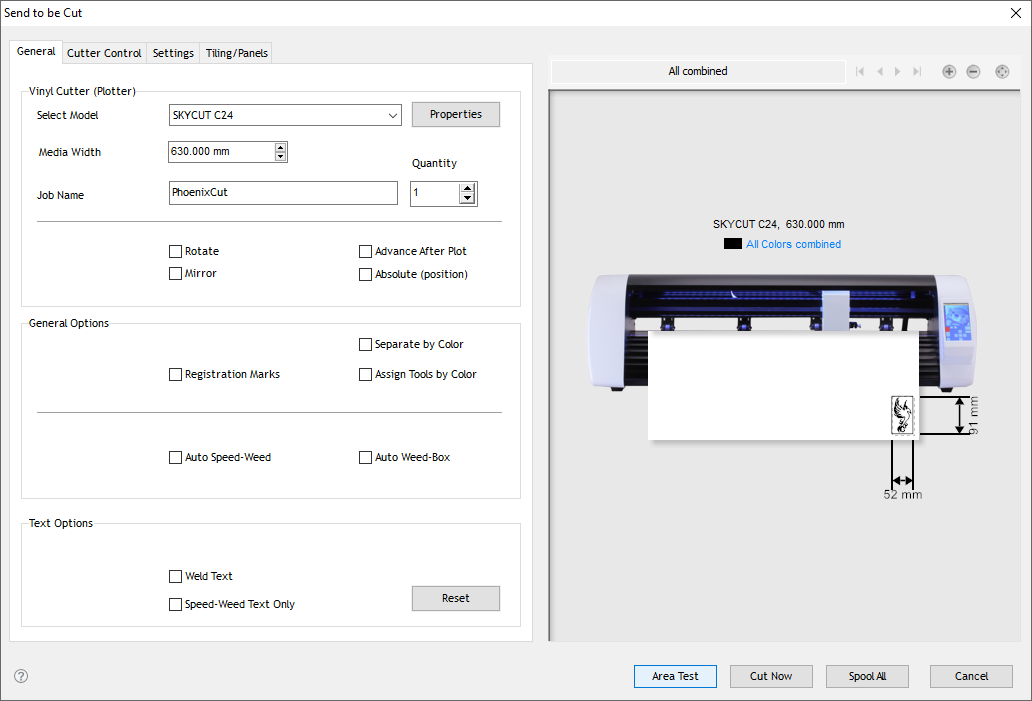Enable Auto Weed-Box
This screenshot has width=1032, height=701.
click(365, 457)
